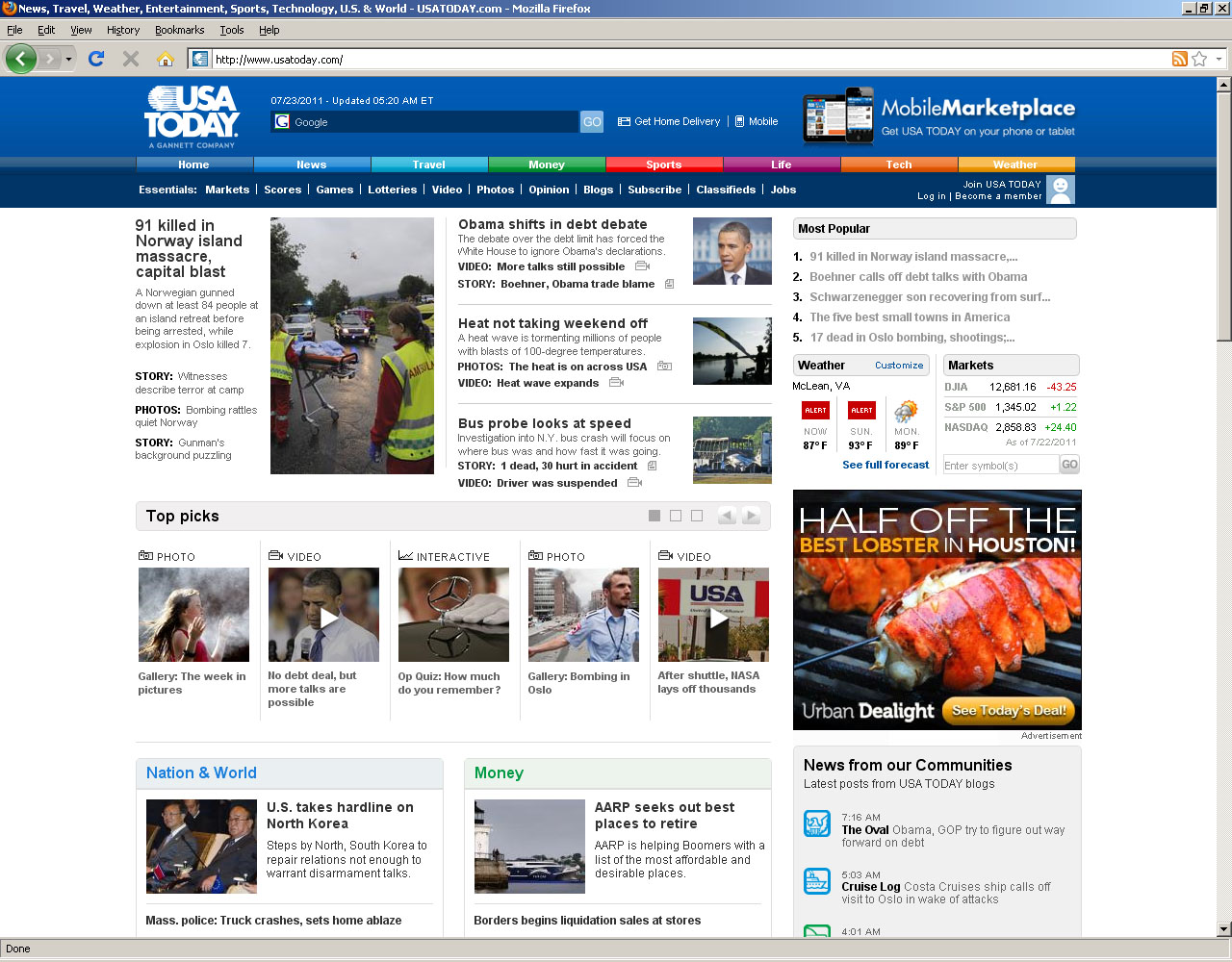Click the page scrollbar down arrow

pos(1223,929)
